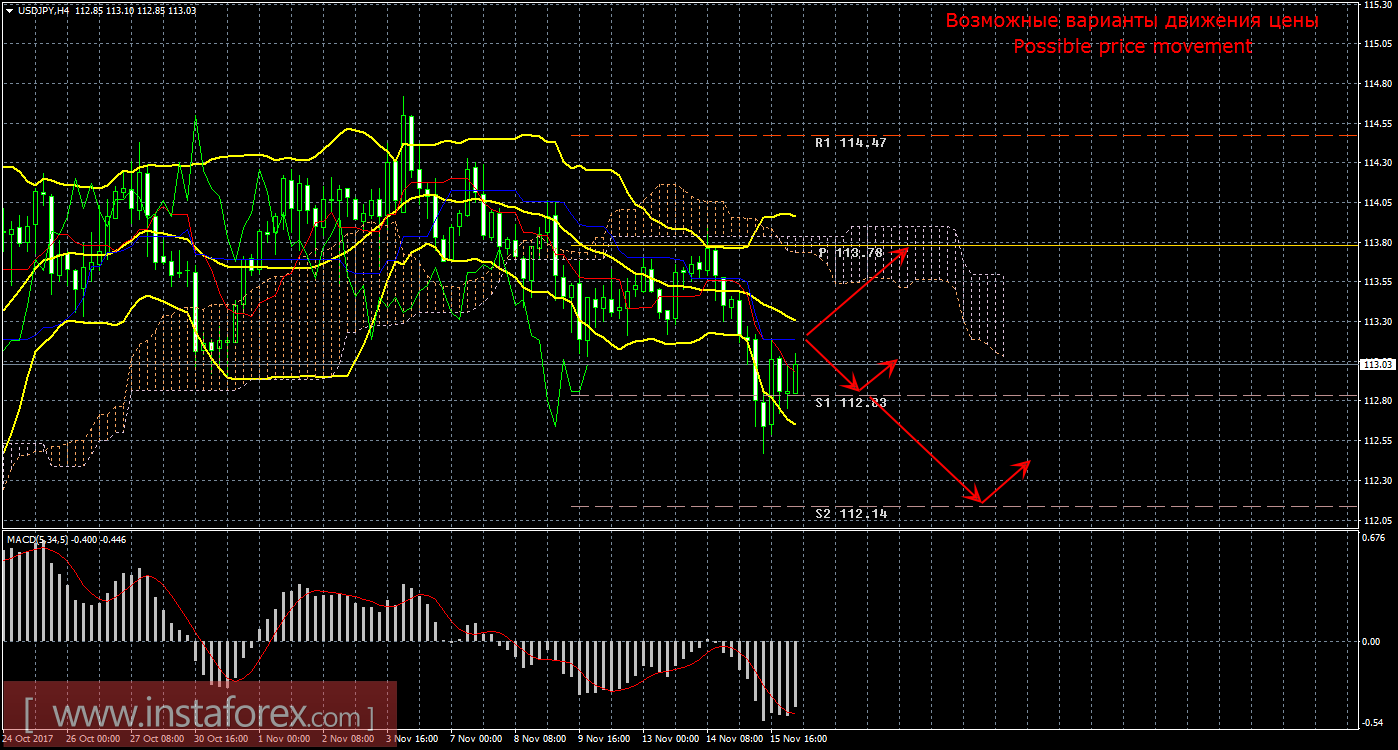
Task: Select the S1 112.83 support label
Action: (851, 402)
